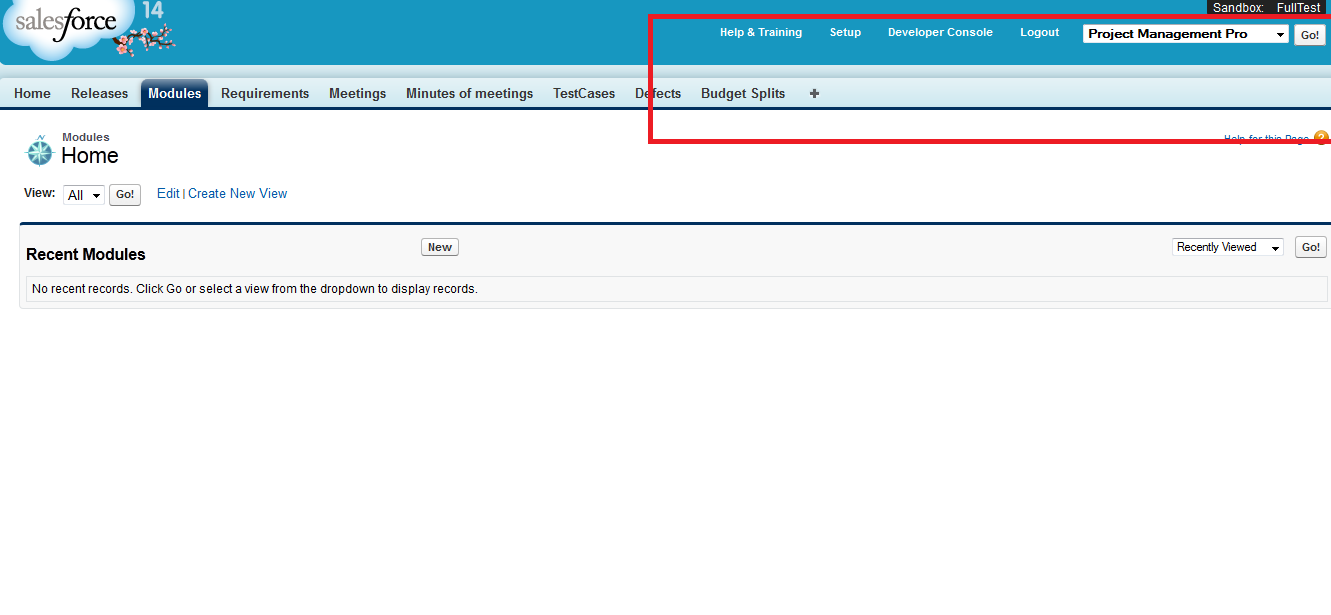Launch the Developer Console

tap(940, 33)
